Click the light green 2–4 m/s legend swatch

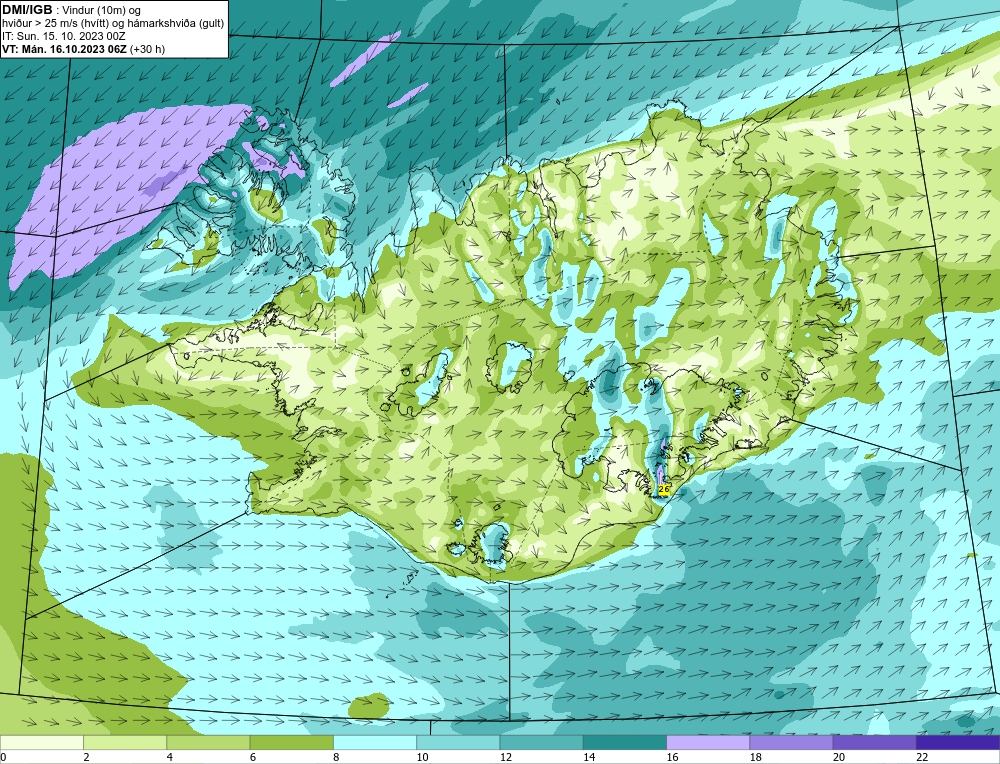click(x=125, y=742)
